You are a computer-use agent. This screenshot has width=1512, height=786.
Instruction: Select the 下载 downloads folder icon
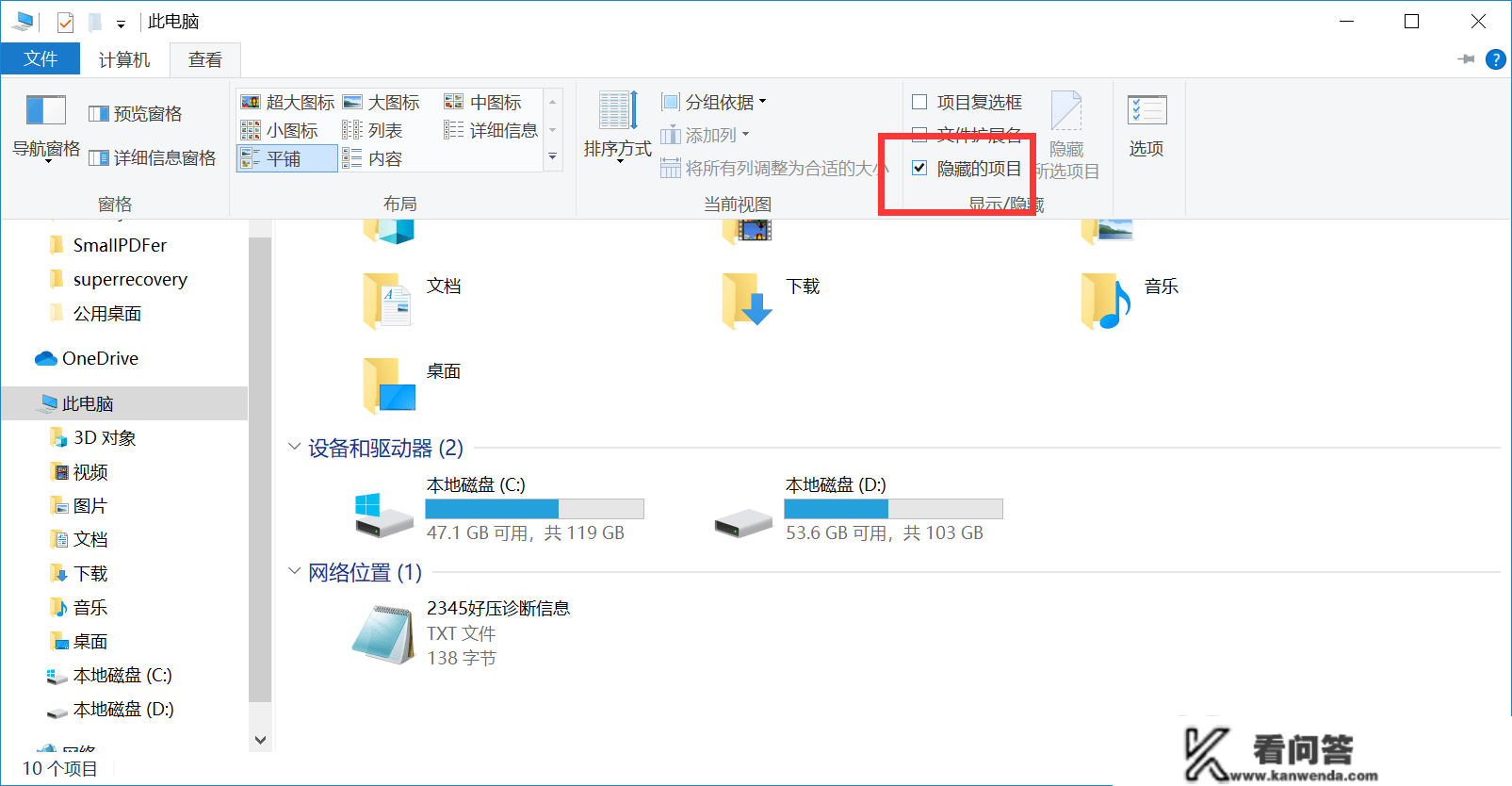[747, 301]
